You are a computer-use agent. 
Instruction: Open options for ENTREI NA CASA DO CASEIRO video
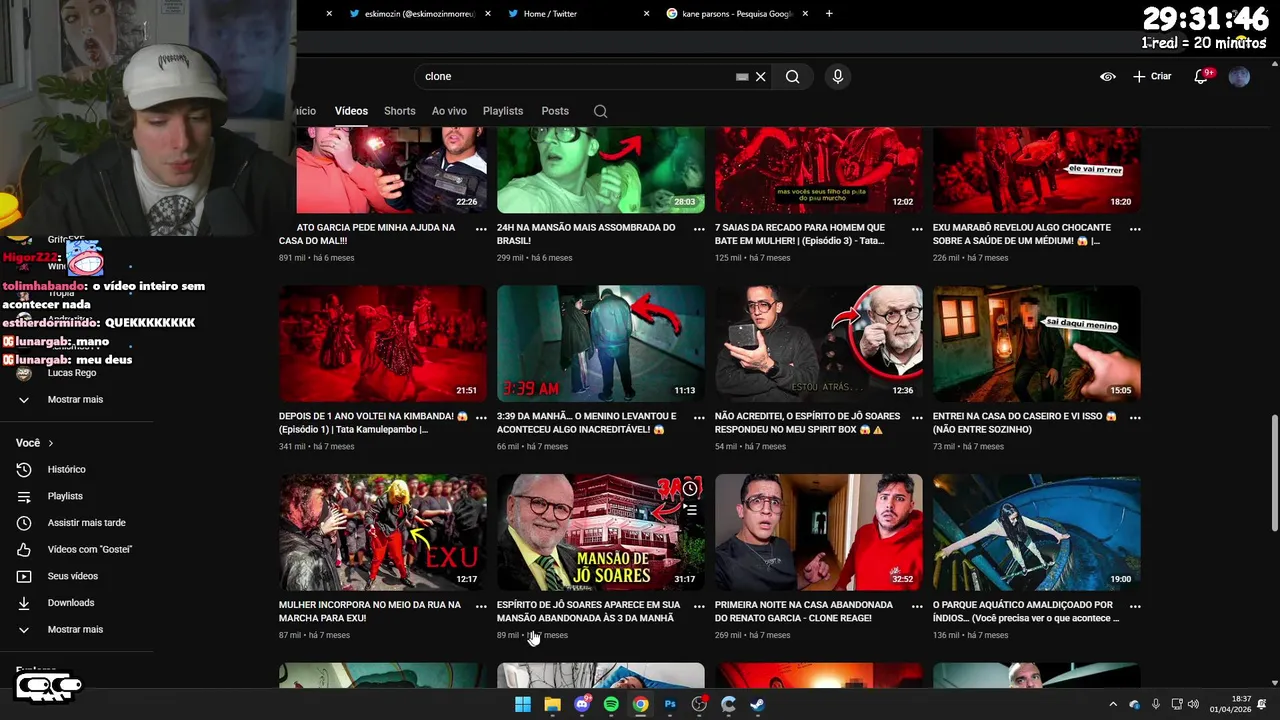[x=1135, y=418]
